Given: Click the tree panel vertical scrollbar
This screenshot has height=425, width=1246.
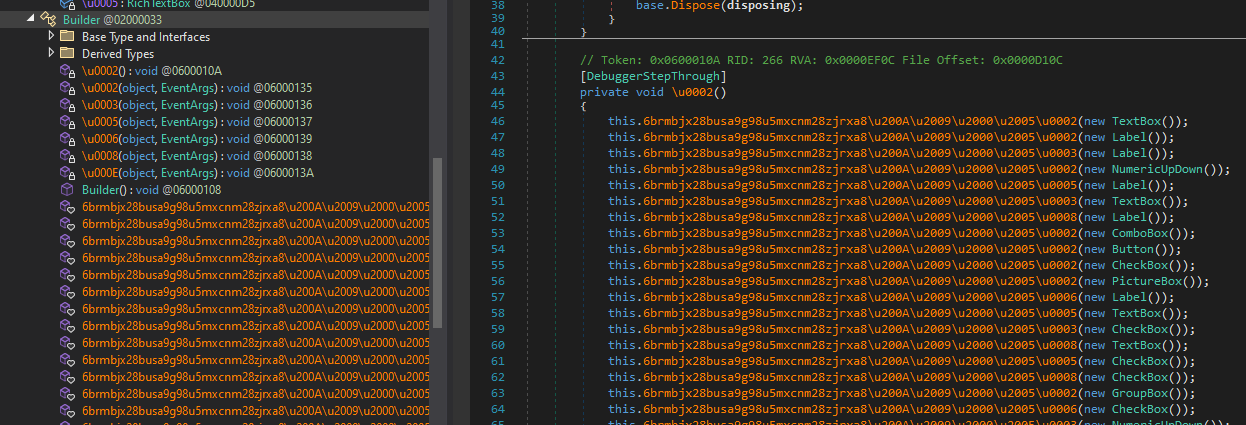Looking at the screenshot, I should 436,240.
